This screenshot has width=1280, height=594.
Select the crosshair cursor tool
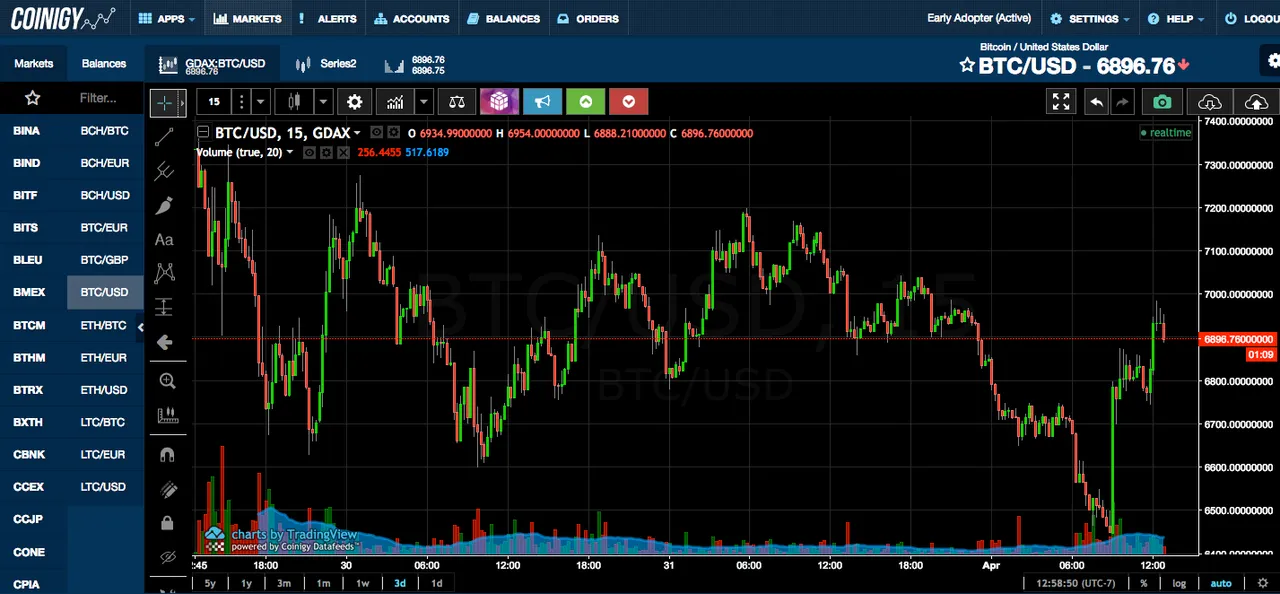point(165,102)
